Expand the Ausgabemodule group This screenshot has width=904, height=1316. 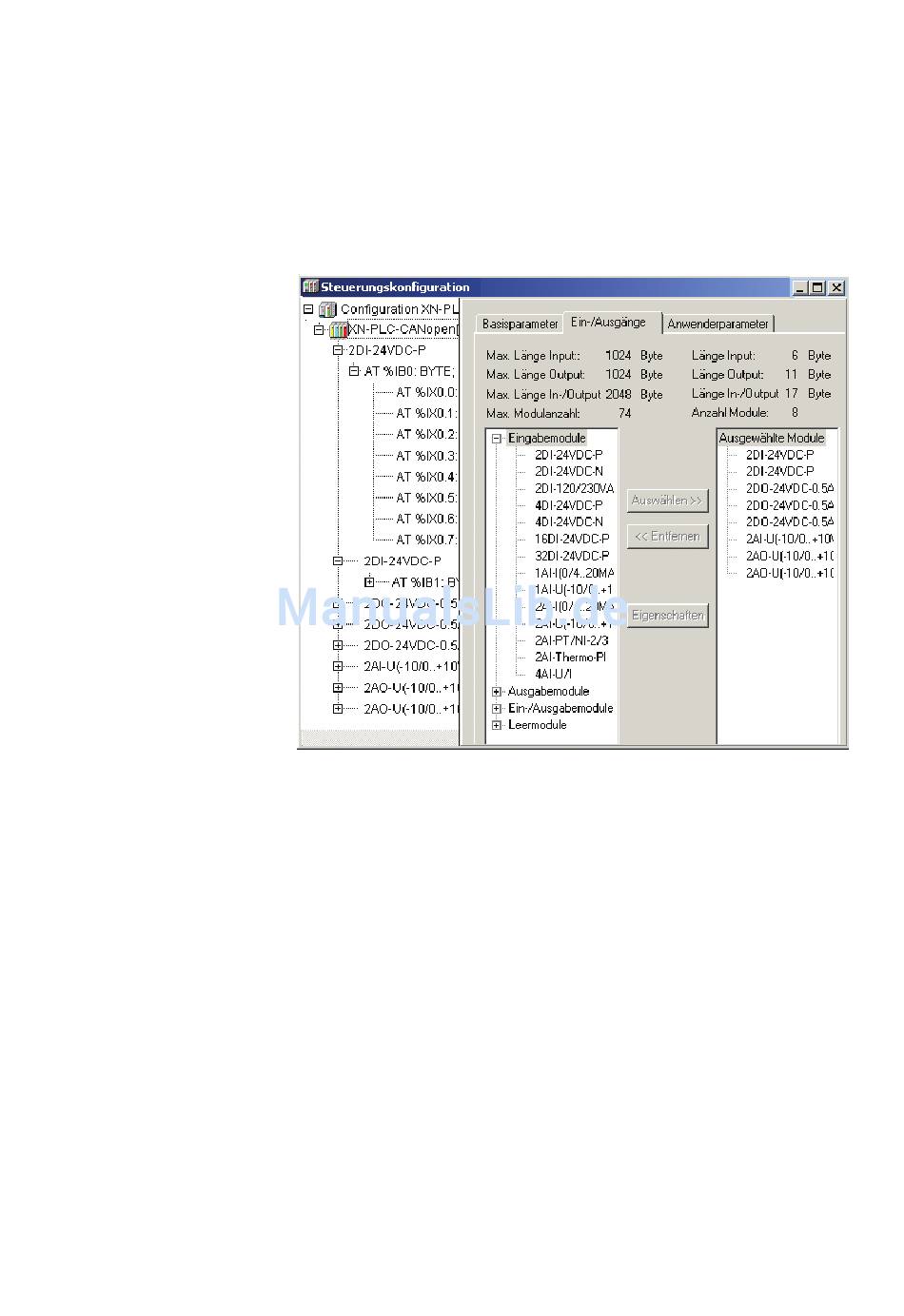click(x=496, y=692)
